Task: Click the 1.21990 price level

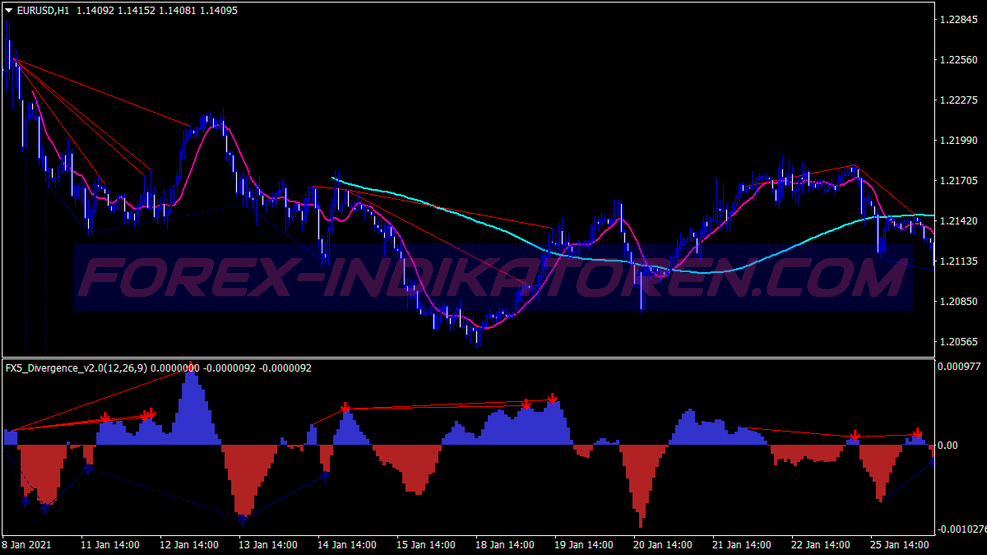Action: click(x=959, y=140)
